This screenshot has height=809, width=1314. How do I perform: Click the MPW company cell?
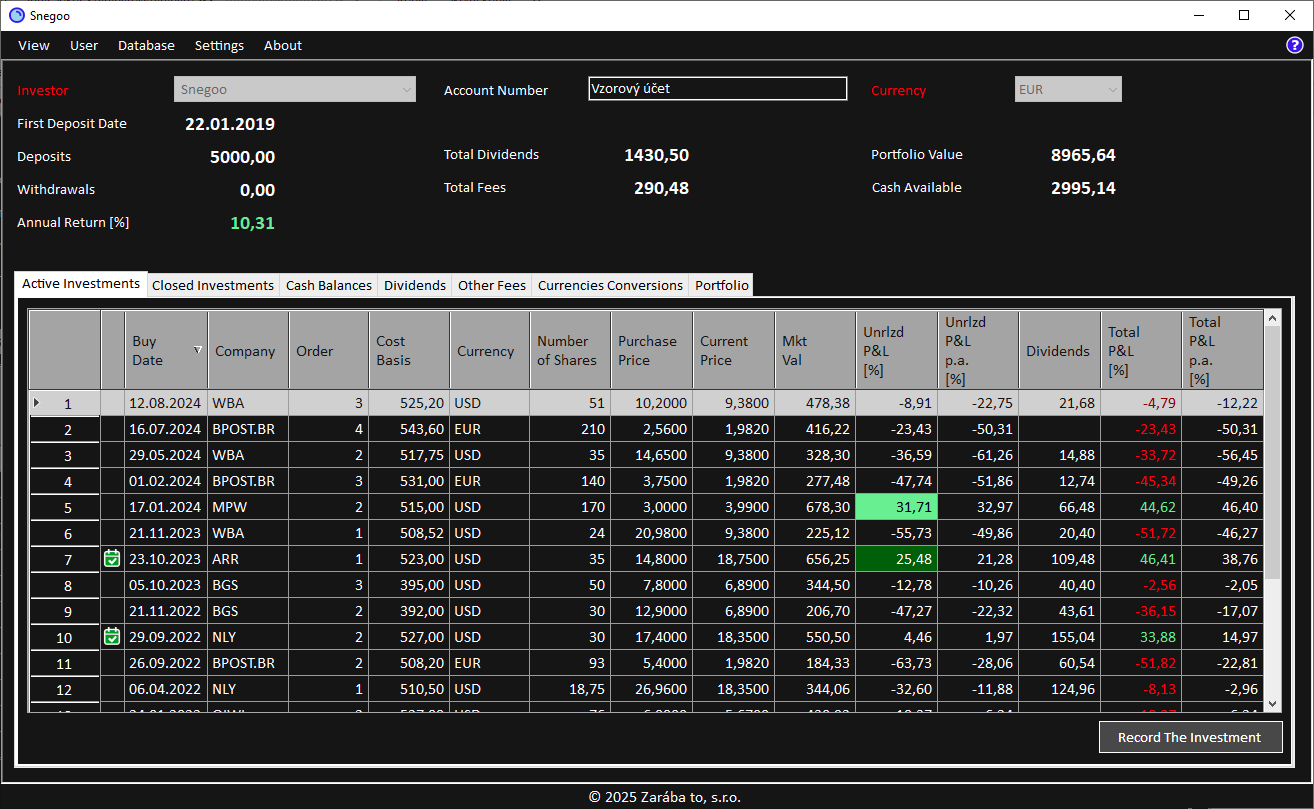(248, 507)
